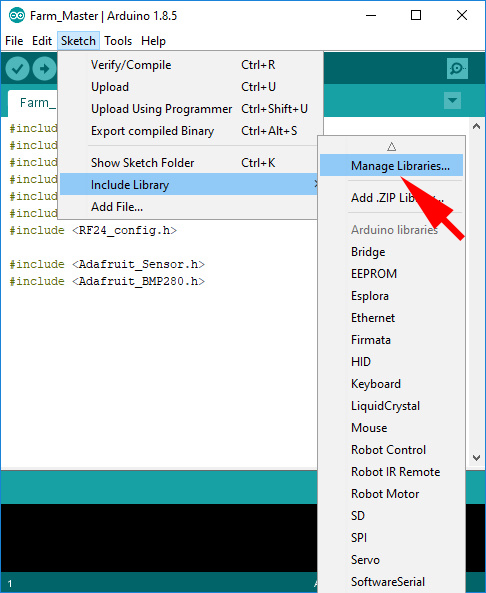The image size is (486, 593).
Task: Include the SD library
Action: pos(391,516)
